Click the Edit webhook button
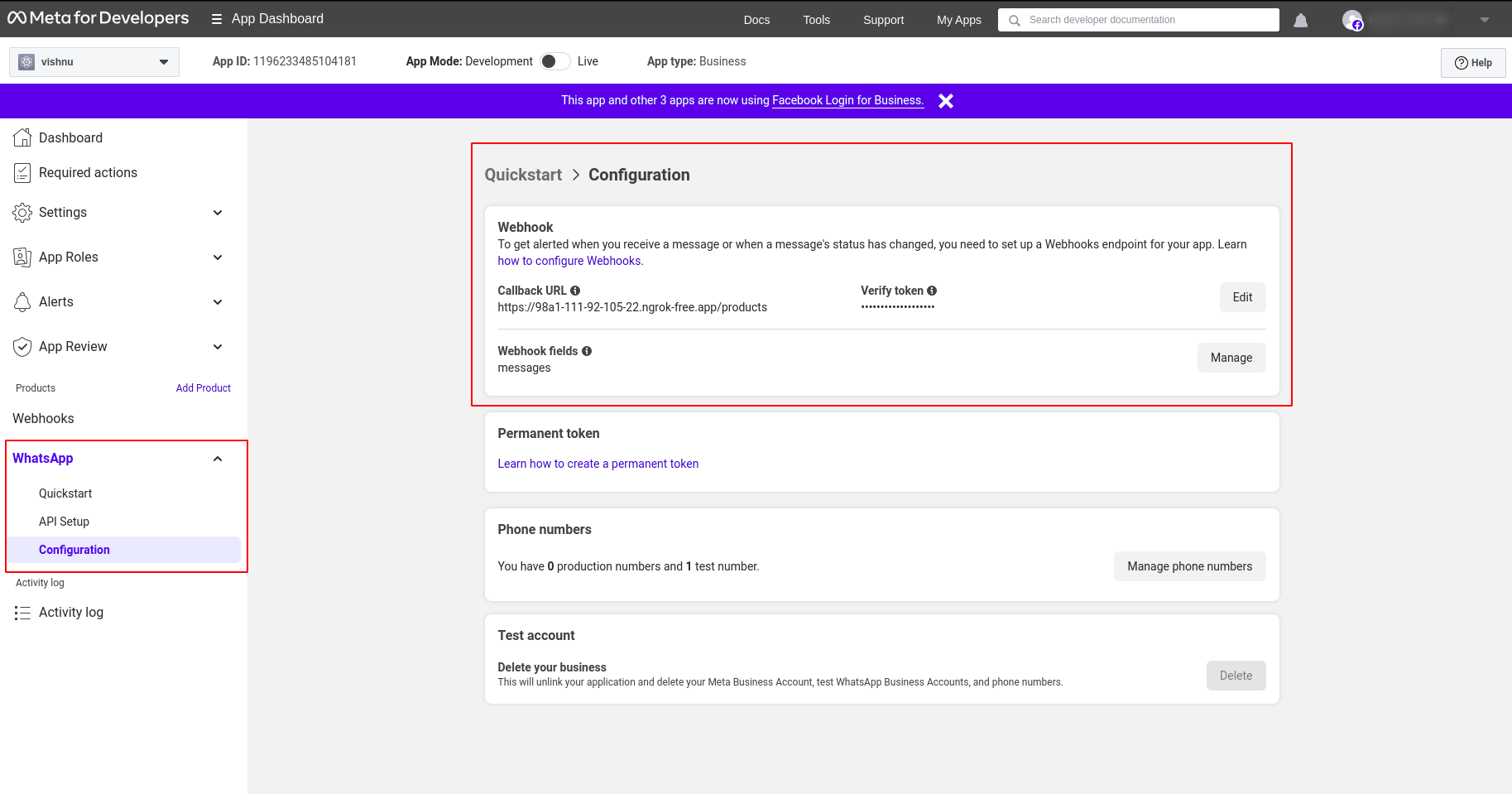 tap(1241, 297)
